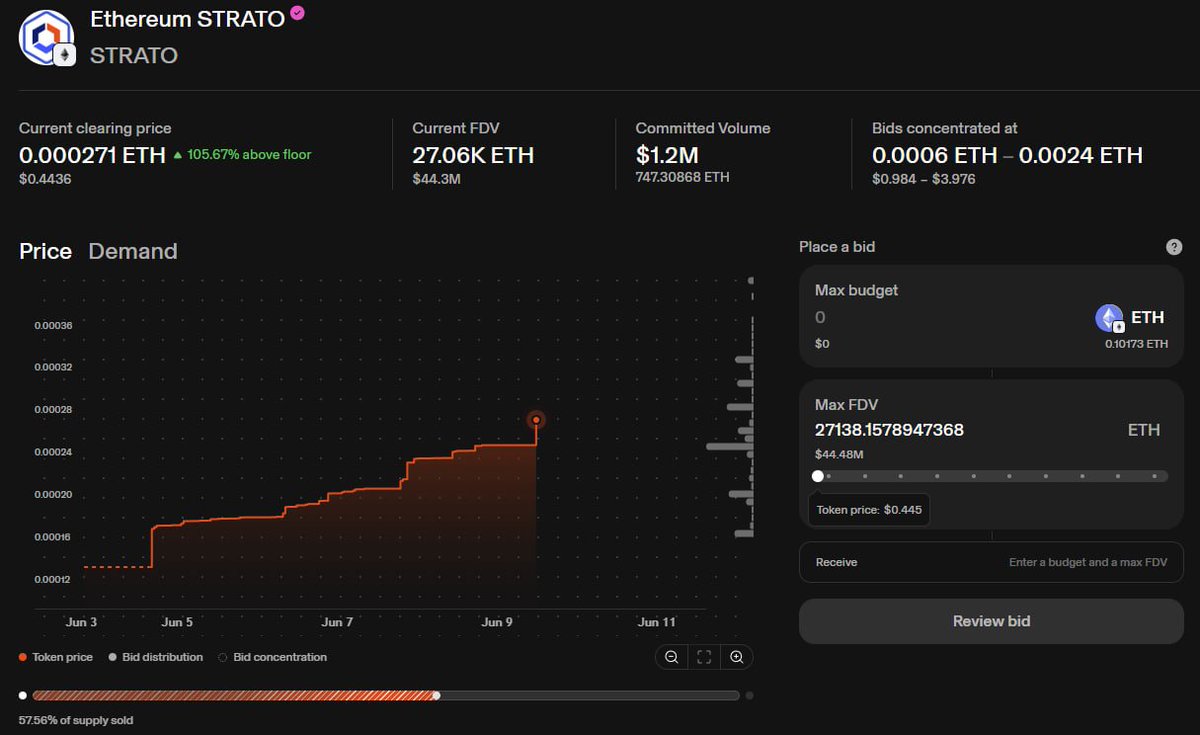Click the STRATO token logo
1200x735 pixels.
point(46,38)
